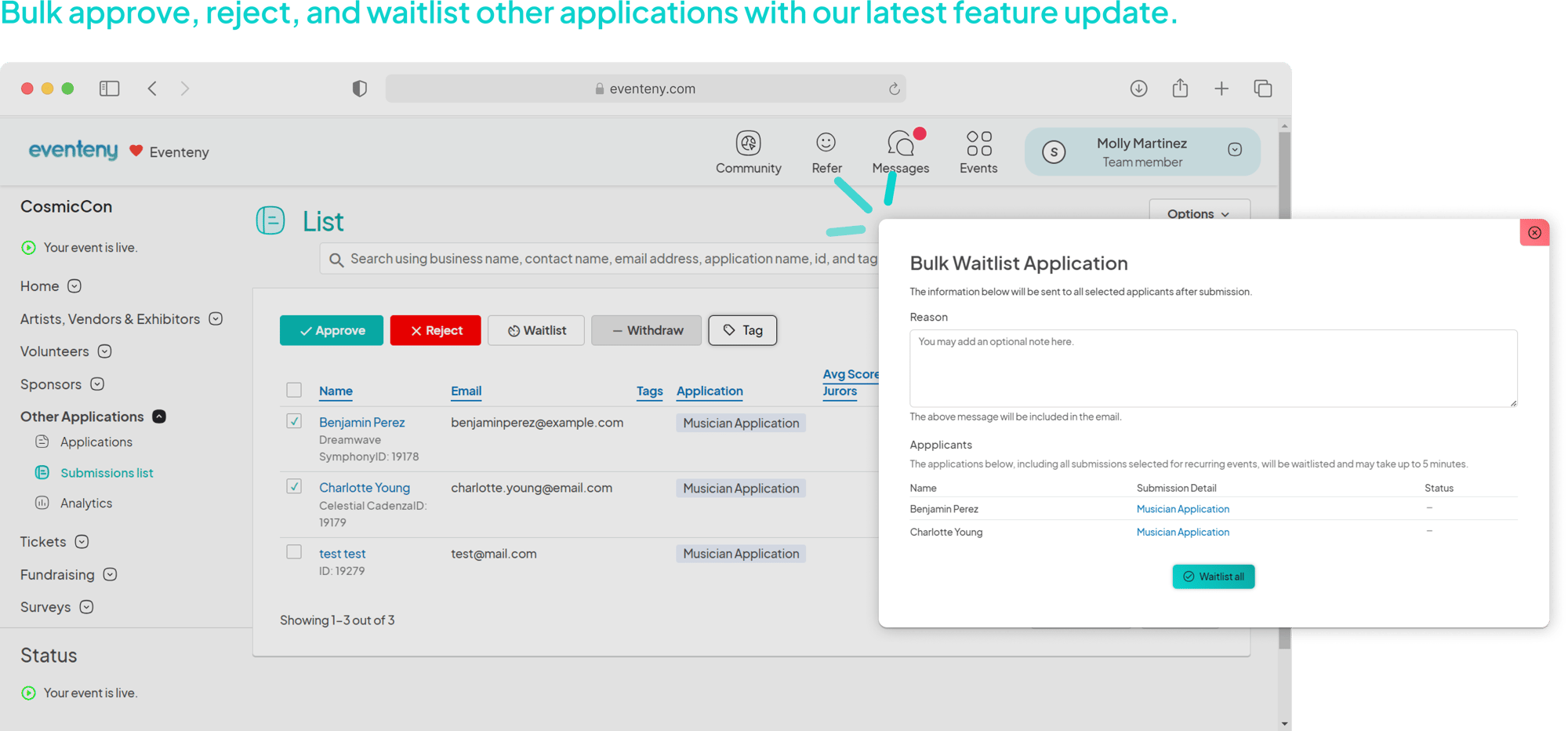Screen dimensions: 1568x731
Task: Sort by the Tags column header
Action: pos(649,391)
